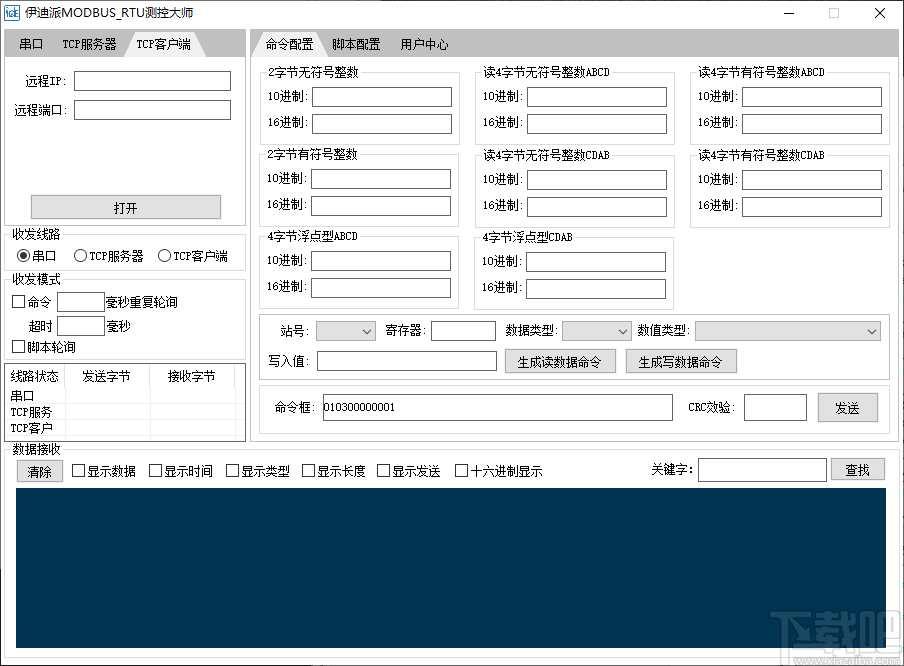Switch to the 串口 tab
The image size is (904, 666).
point(31,43)
